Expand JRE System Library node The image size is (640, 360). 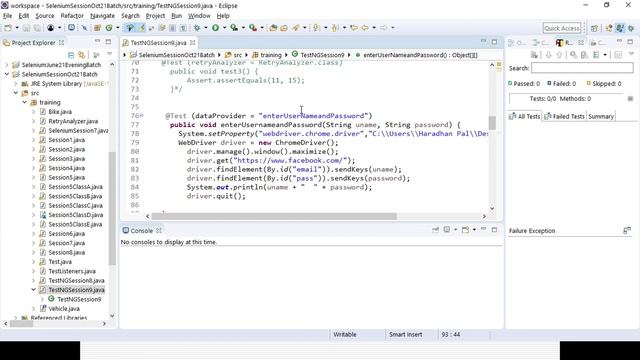point(16,84)
